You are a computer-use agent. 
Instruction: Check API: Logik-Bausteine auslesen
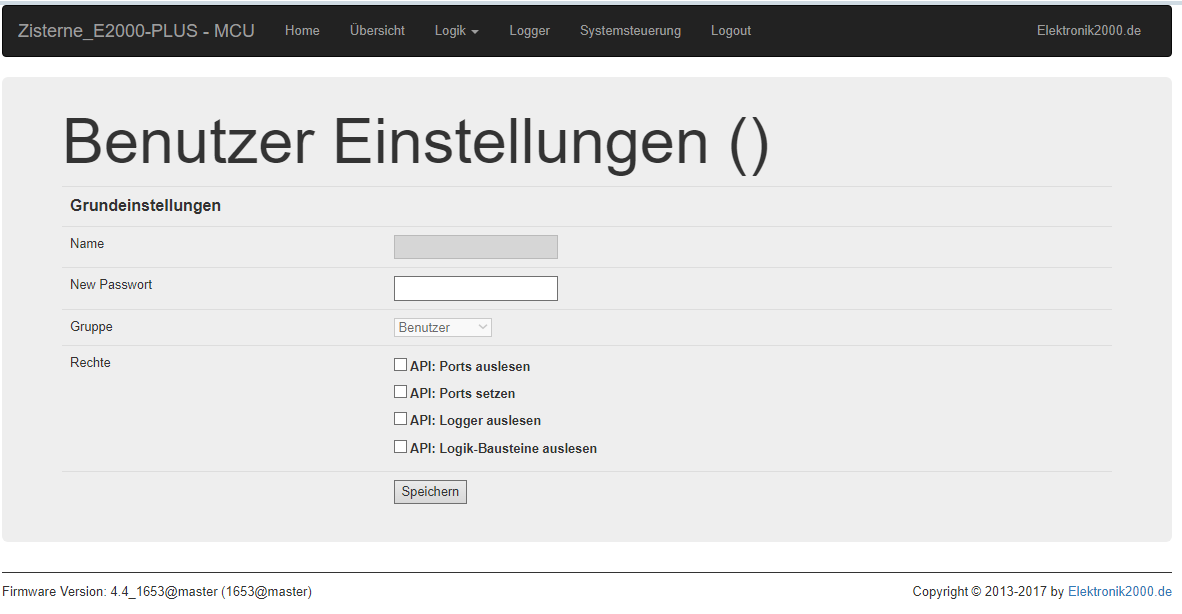pos(400,447)
